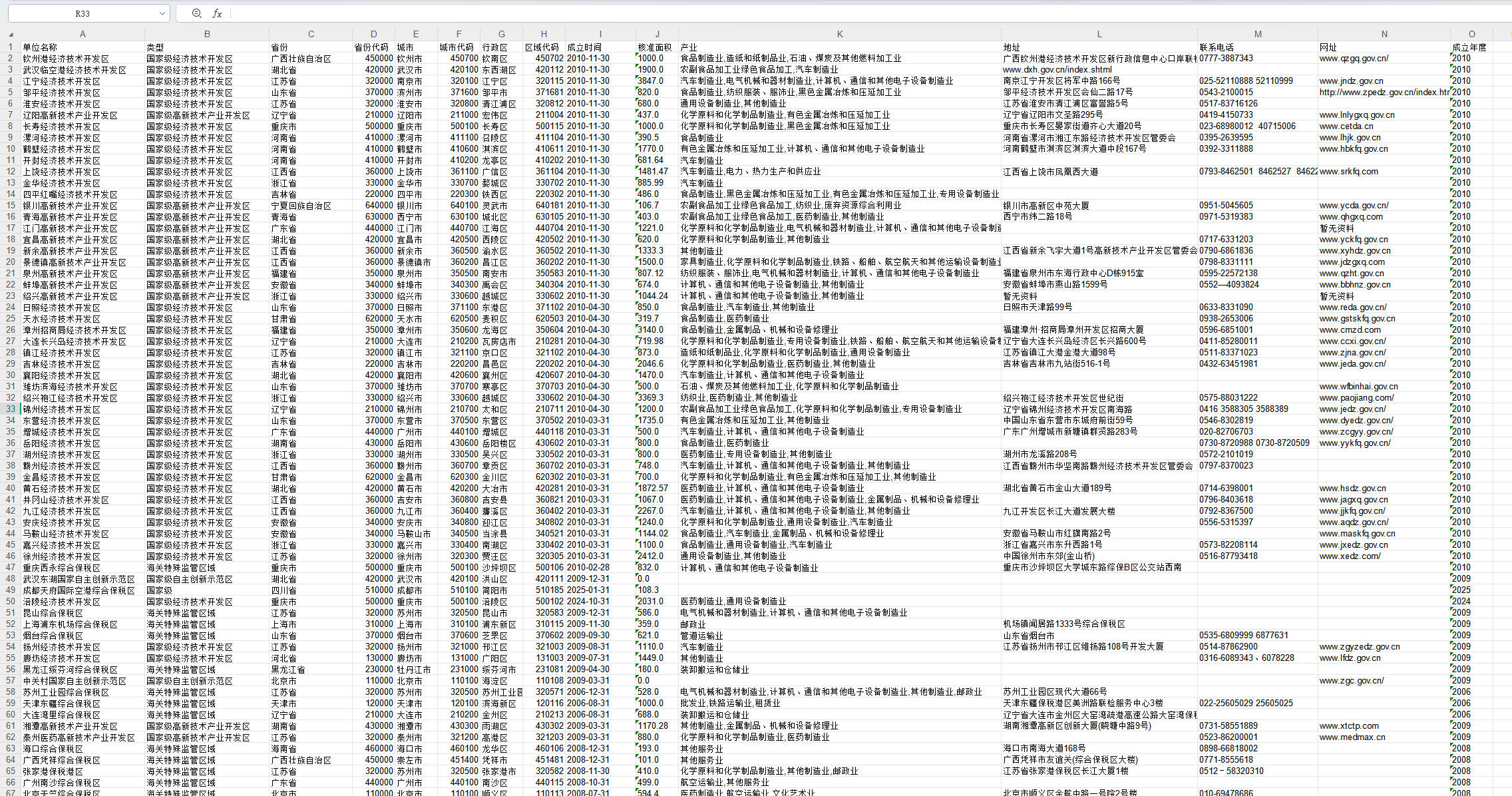The width and height of the screenshot is (1512, 796).
Task: Click link www.medmax.cn in row 62
Action: point(1352,737)
